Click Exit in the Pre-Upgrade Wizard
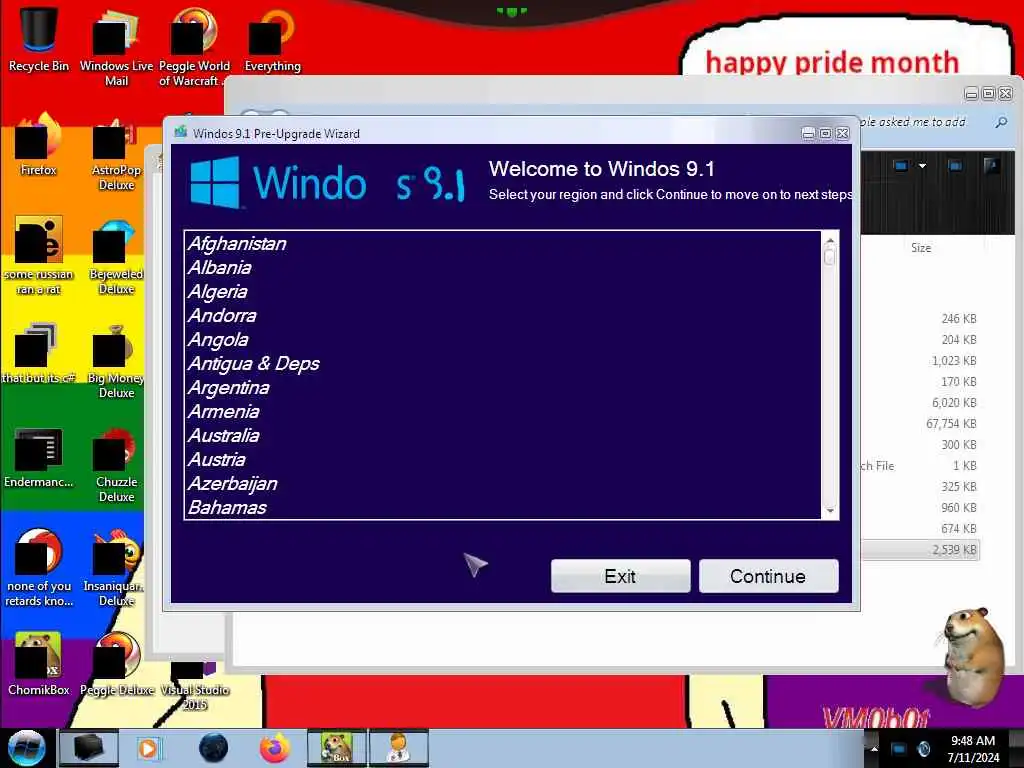The image size is (1024, 768). [x=620, y=576]
